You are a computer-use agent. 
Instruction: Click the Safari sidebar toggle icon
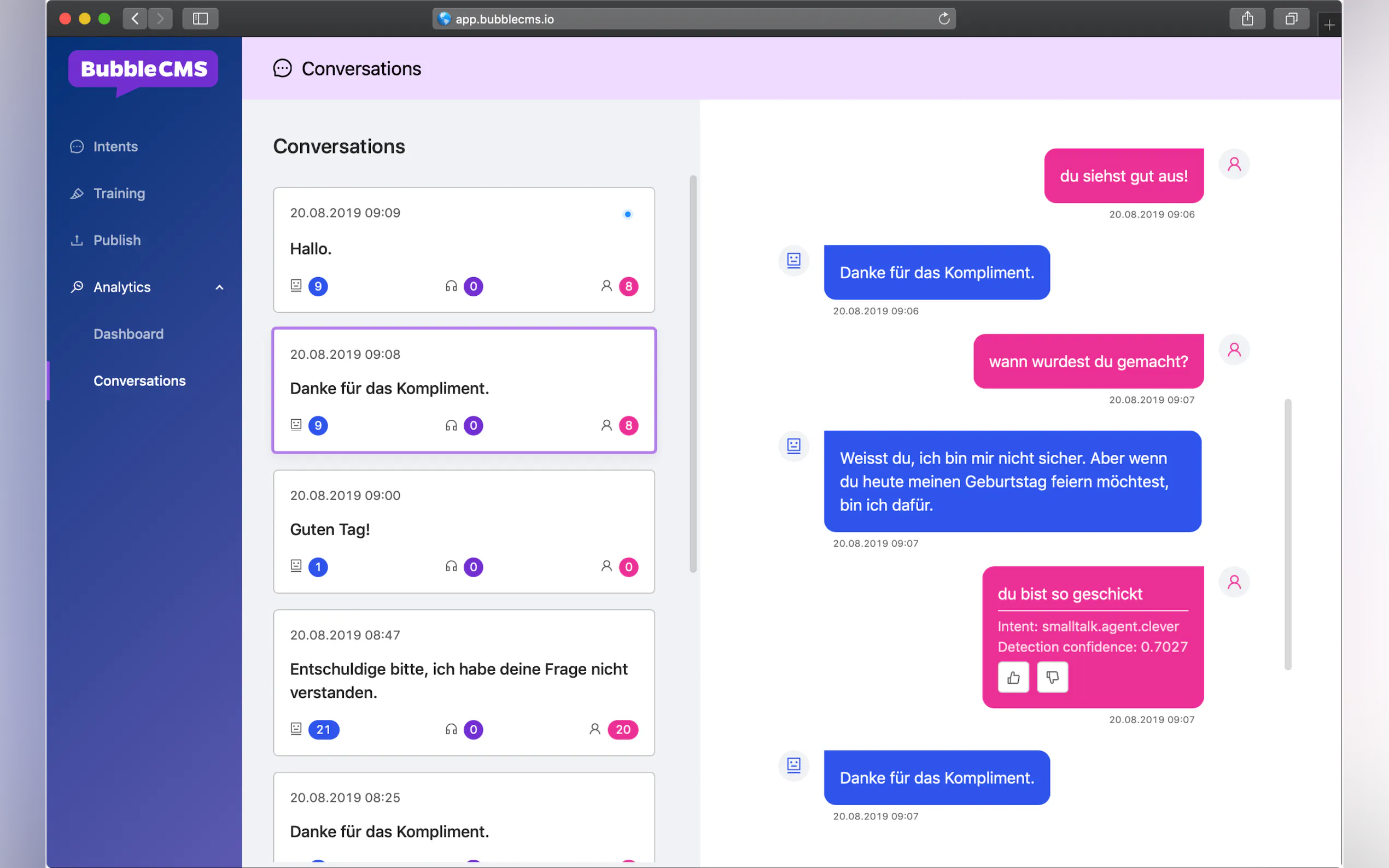200,19
